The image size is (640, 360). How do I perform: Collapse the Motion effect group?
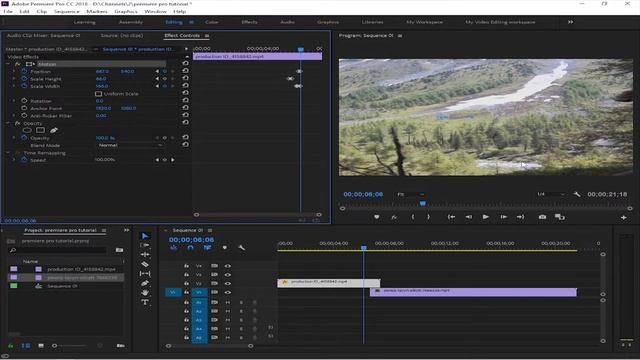pyautogui.click(x=8, y=64)
